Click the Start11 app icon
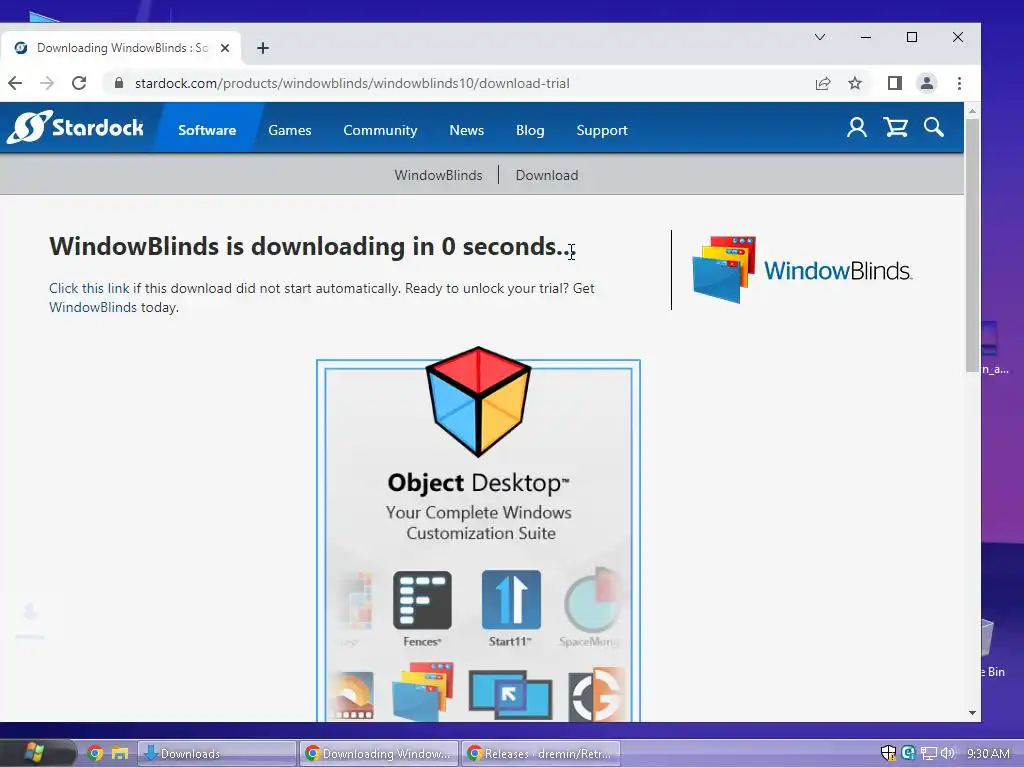Image resolution: width=1024 pixels, height=768 pixels. coord(511,600)
